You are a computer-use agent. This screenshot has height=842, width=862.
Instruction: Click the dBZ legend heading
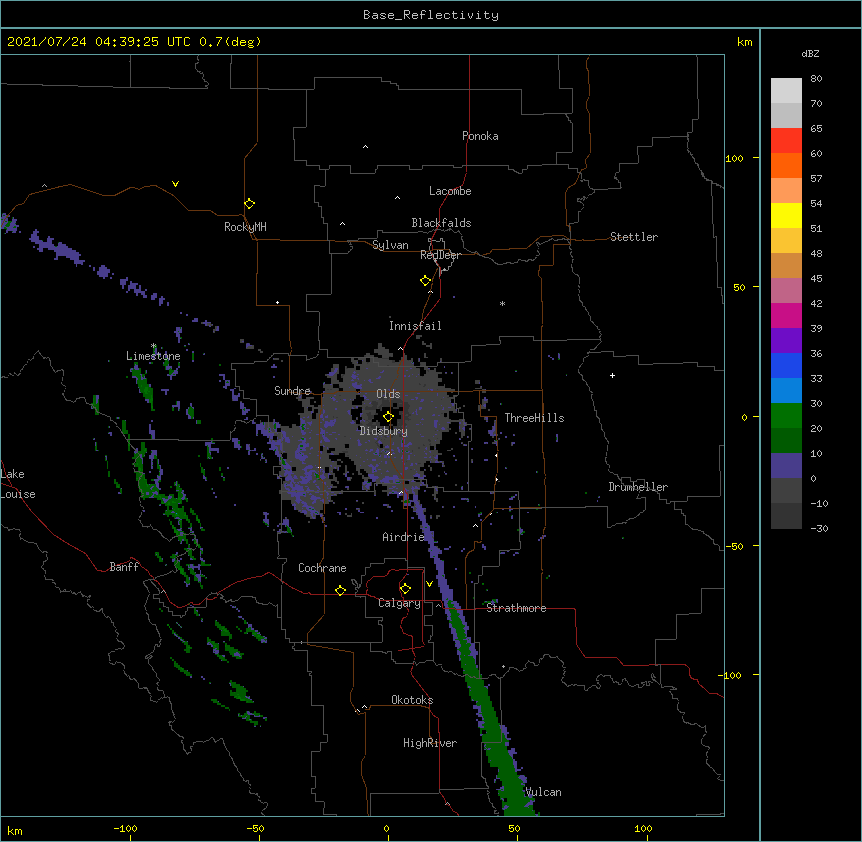(x=810, y=53)
